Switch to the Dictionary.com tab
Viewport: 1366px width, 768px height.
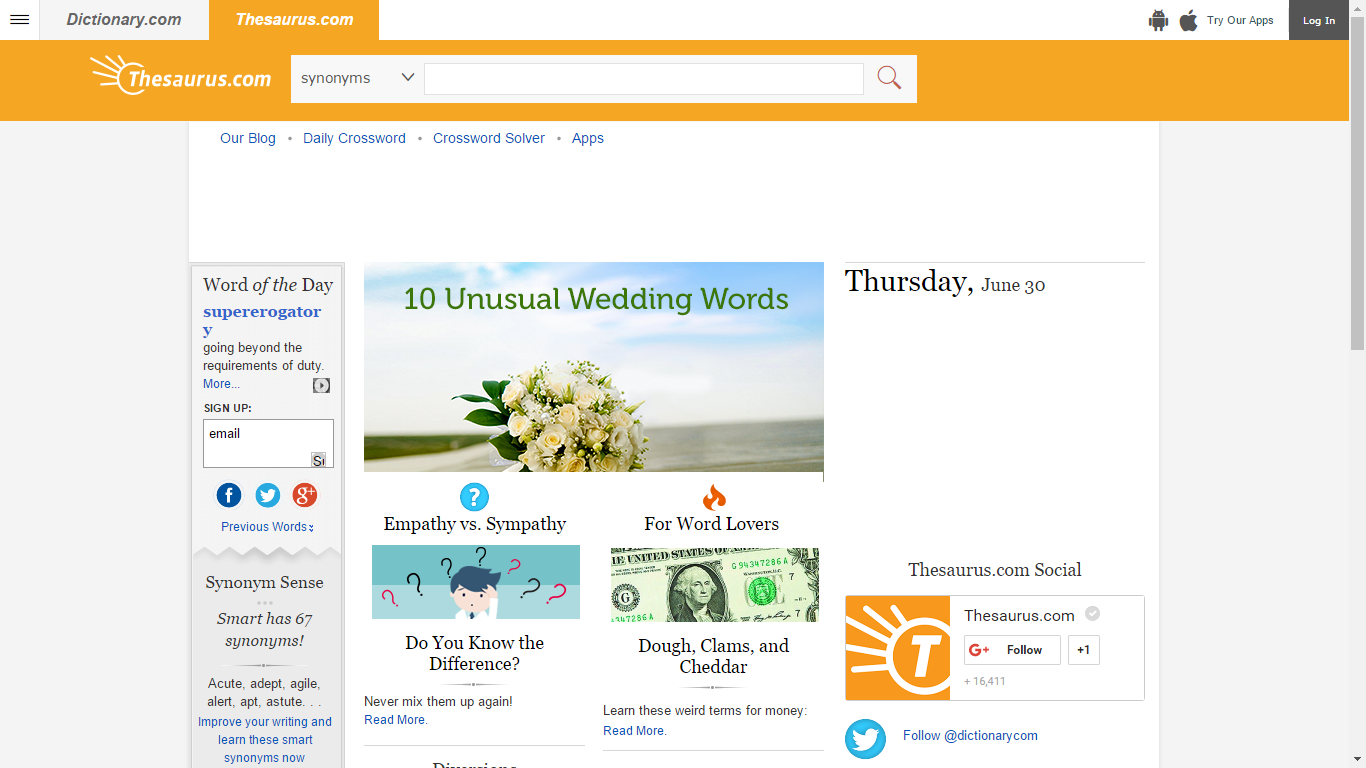(122, 19)
